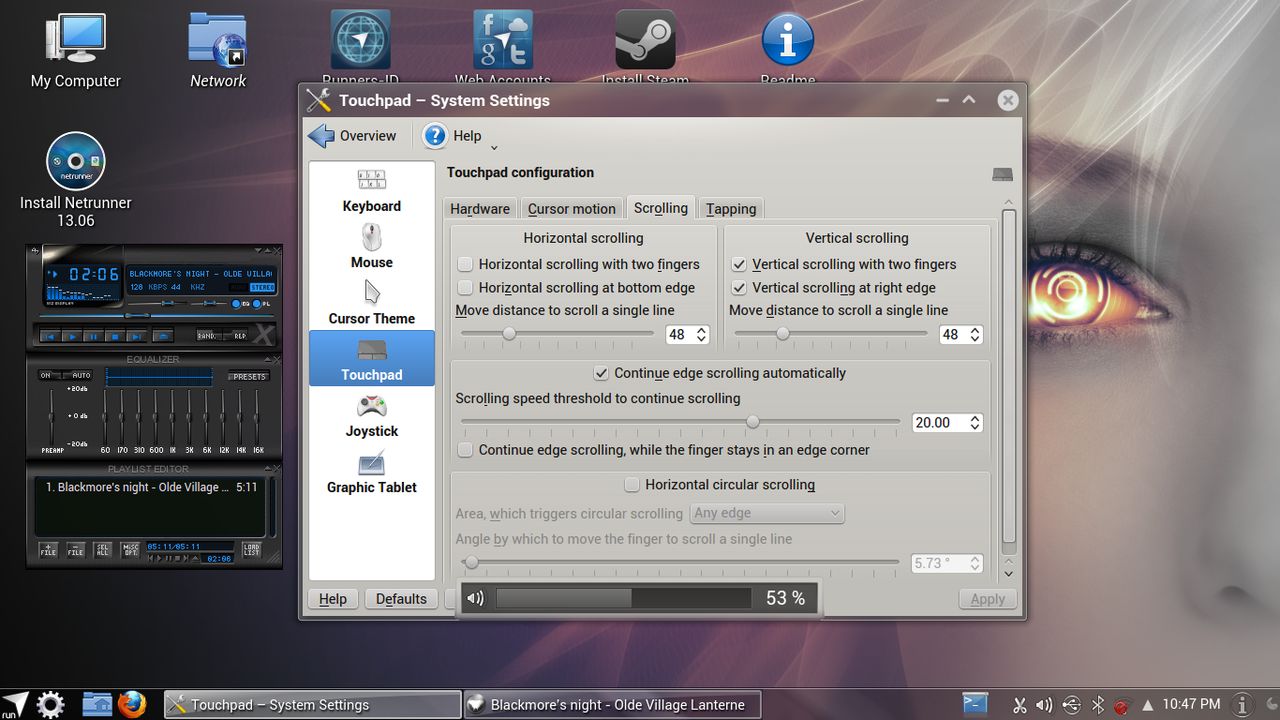Switch to Blackmore's night taskbar entry
Viewport: 1280px width, 720px height.
[612, 704]
